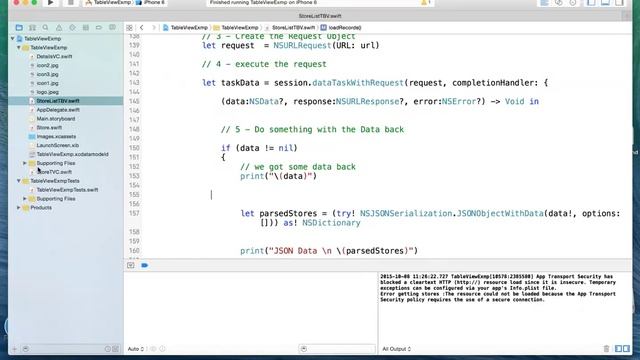
Task: Run the TableViewExmp project
Action: [51, 2]
